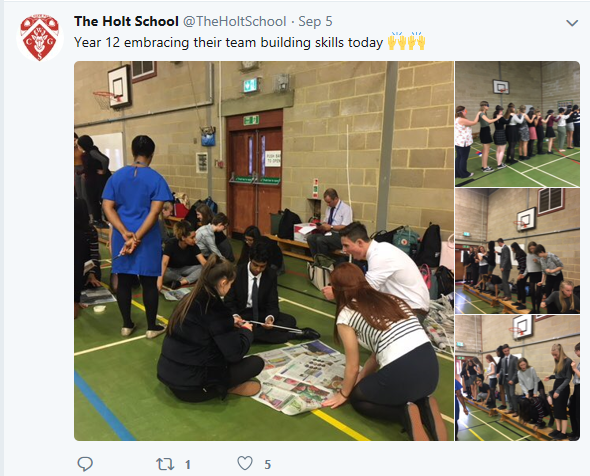
Task: Open bottom-right photo of students on benches
Action: tap(517, 378)
